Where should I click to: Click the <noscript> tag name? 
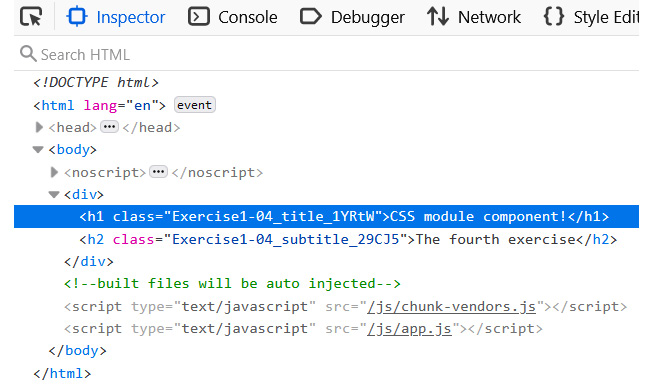(x=105, y=172)
